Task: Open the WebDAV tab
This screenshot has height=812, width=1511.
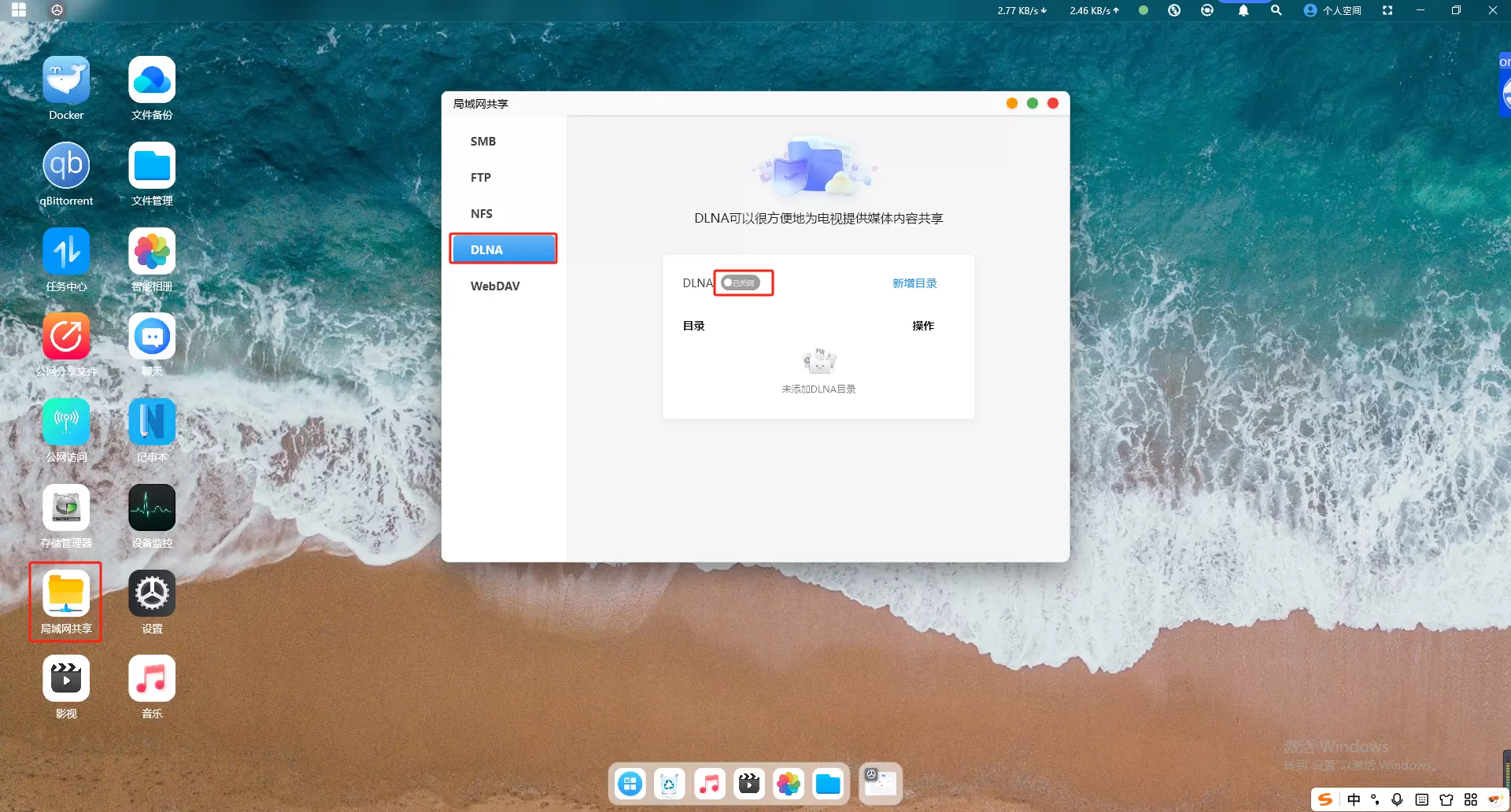Action: [x=495, y=286]
